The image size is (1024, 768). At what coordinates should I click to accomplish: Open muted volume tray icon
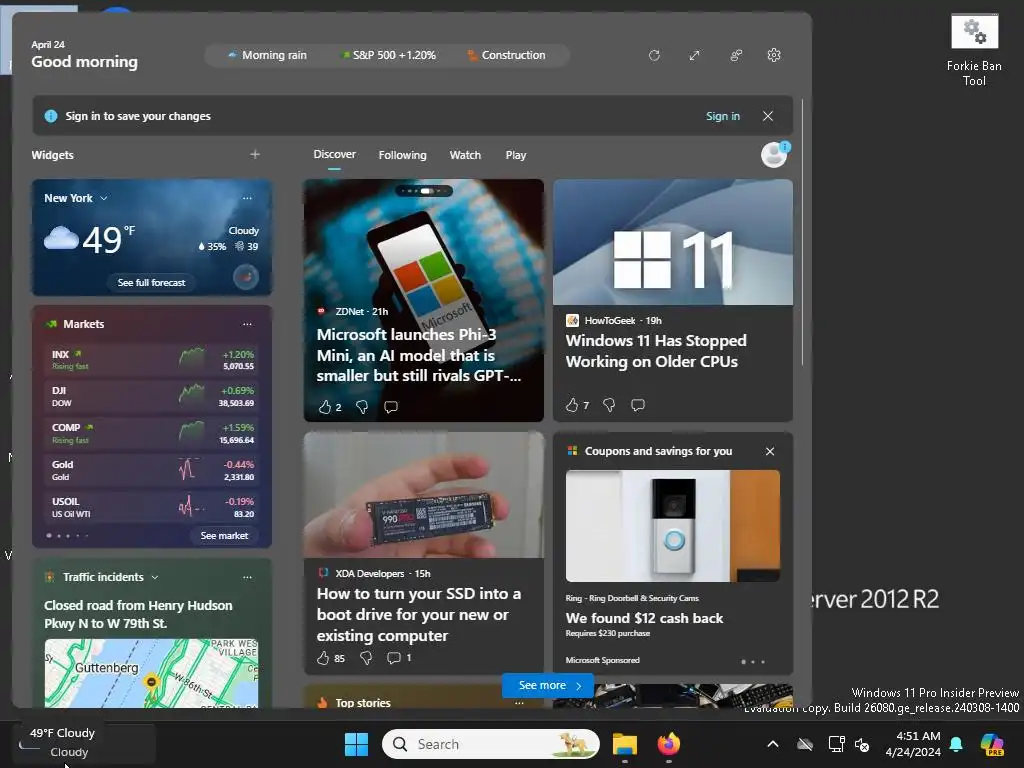(863, 744)
